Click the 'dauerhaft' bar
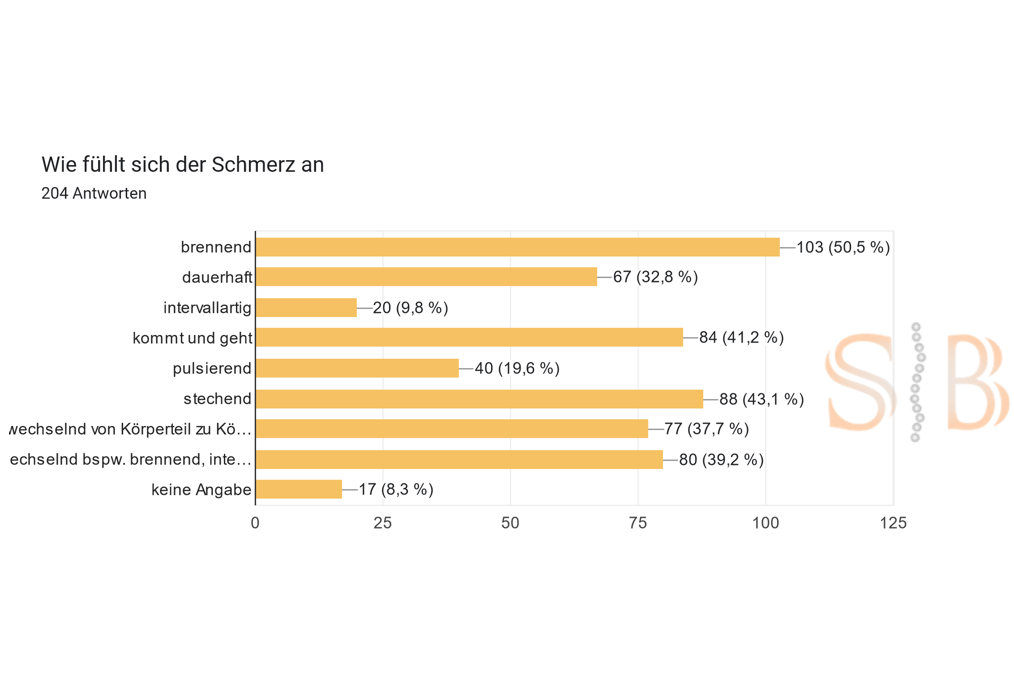 (x=426, y=277)
